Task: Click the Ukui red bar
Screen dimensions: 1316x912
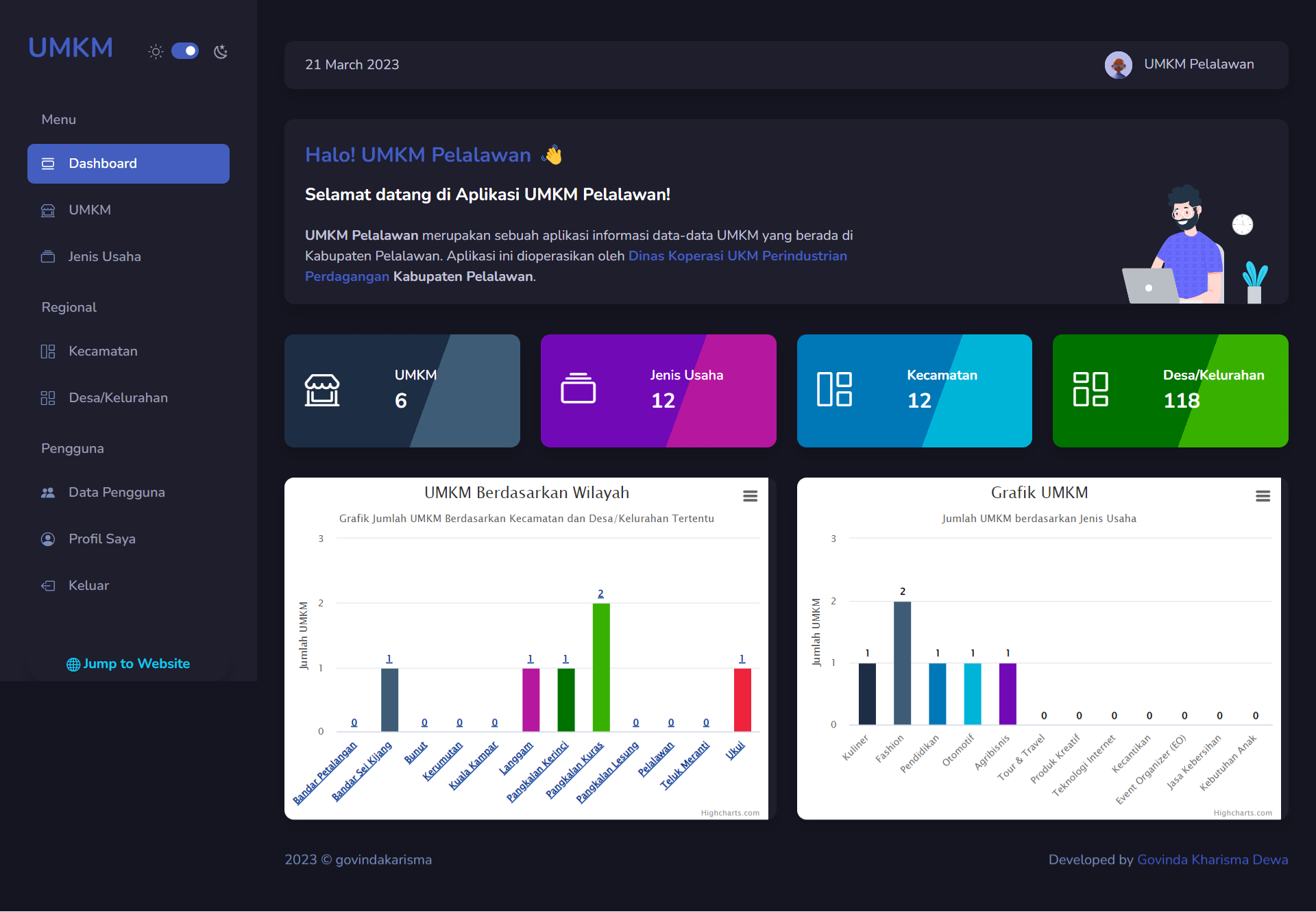Action: 742,700
